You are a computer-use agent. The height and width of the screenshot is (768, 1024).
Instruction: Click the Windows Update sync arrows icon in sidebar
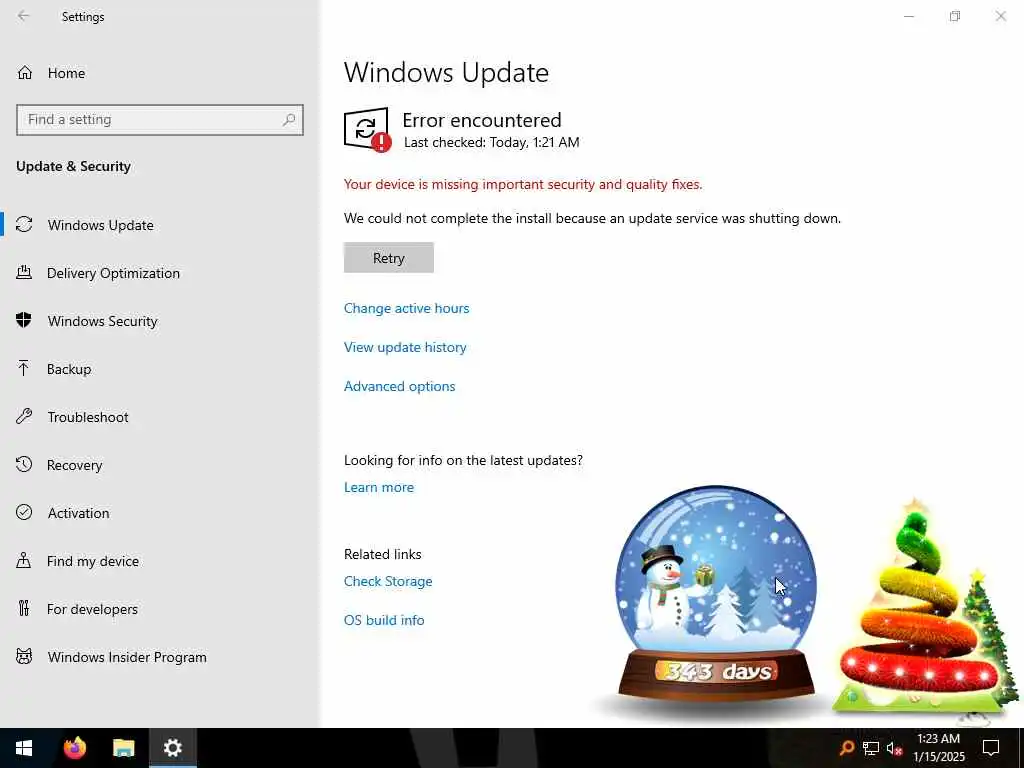tap(24, 225)
